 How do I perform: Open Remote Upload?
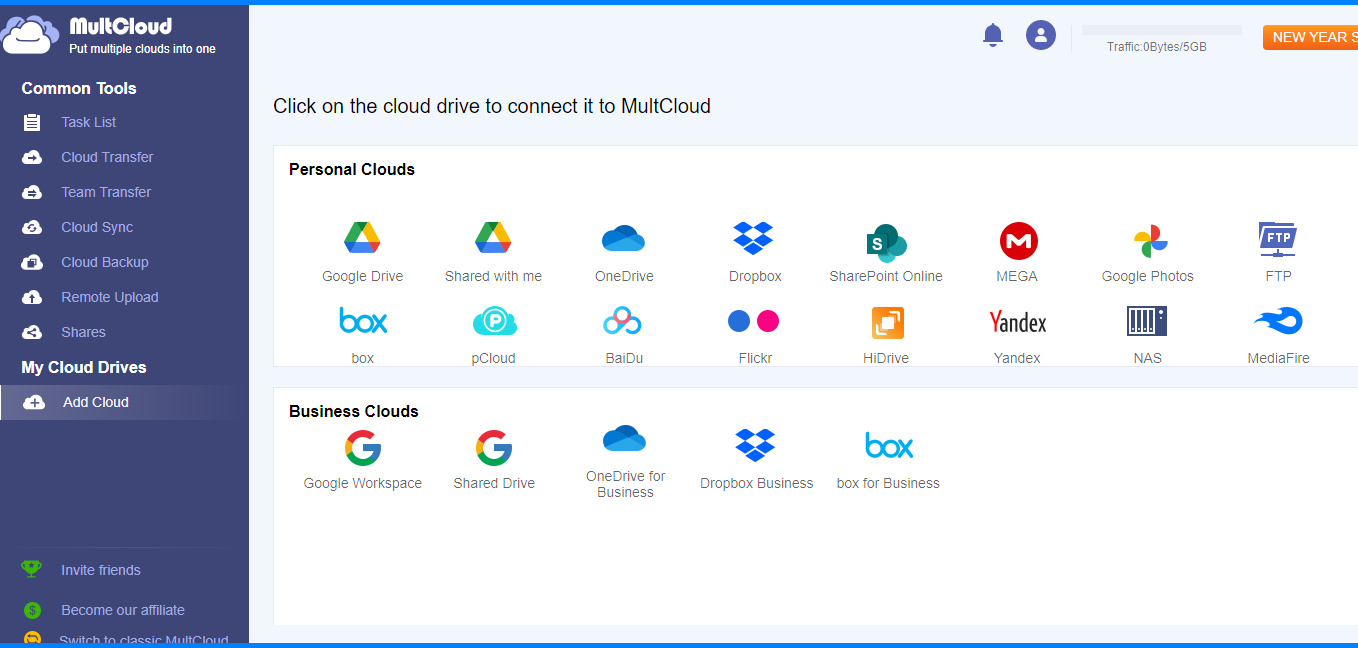click(x=110, y=297)
